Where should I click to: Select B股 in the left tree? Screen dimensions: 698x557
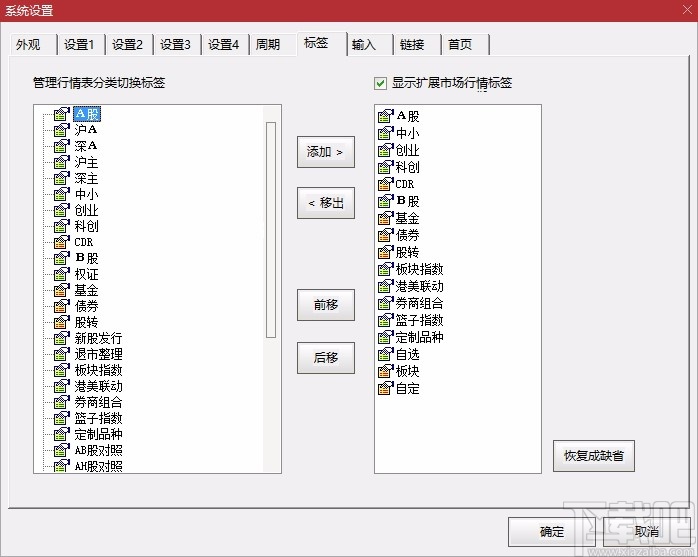click(x=86, y=258)
